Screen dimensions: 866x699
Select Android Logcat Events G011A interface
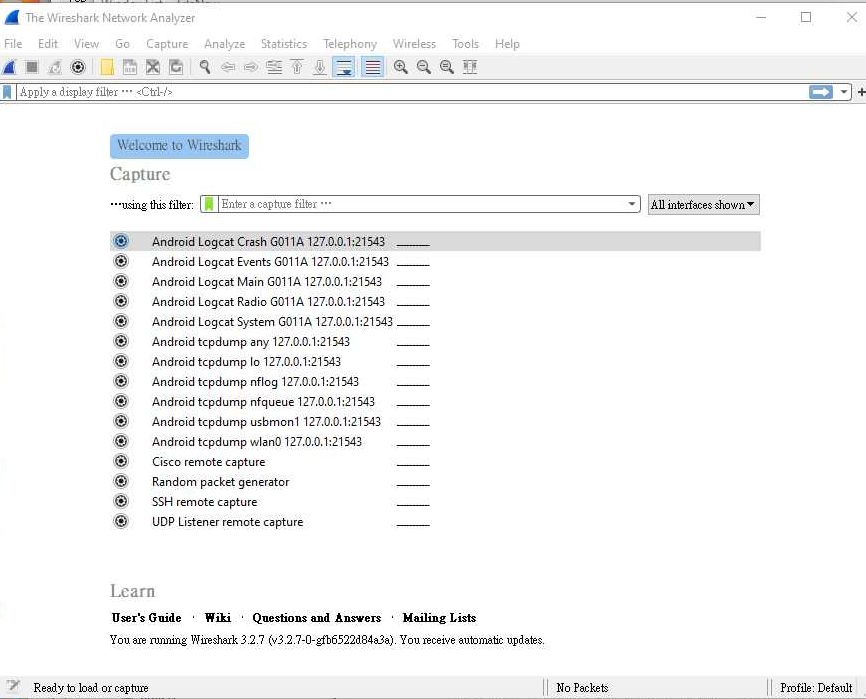pos(435,261)
